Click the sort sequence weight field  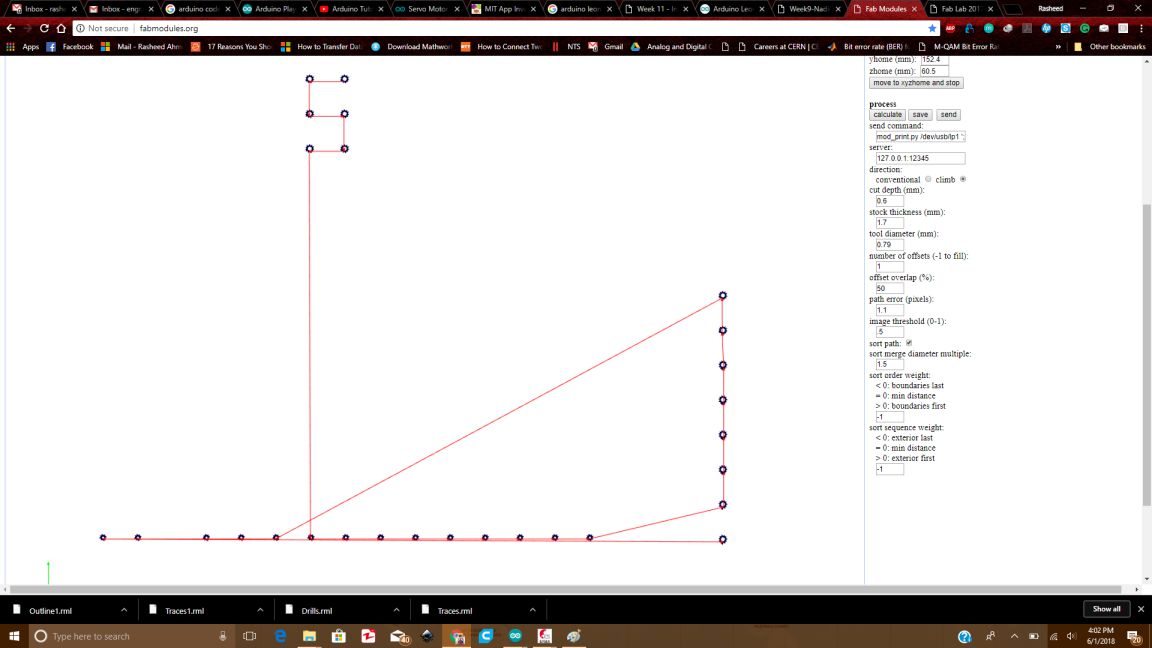pos(889,469)
